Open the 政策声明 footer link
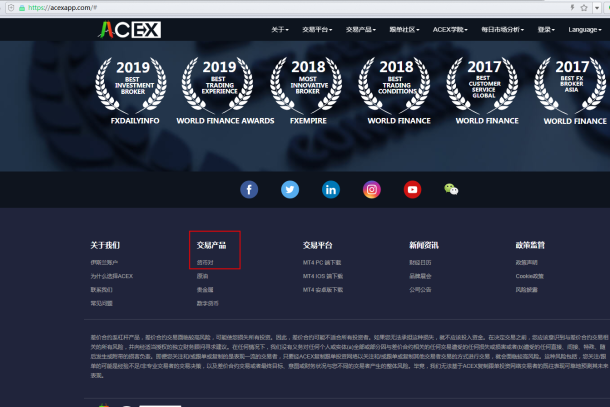This screenshot has width=610, height=407. [526, 263]
